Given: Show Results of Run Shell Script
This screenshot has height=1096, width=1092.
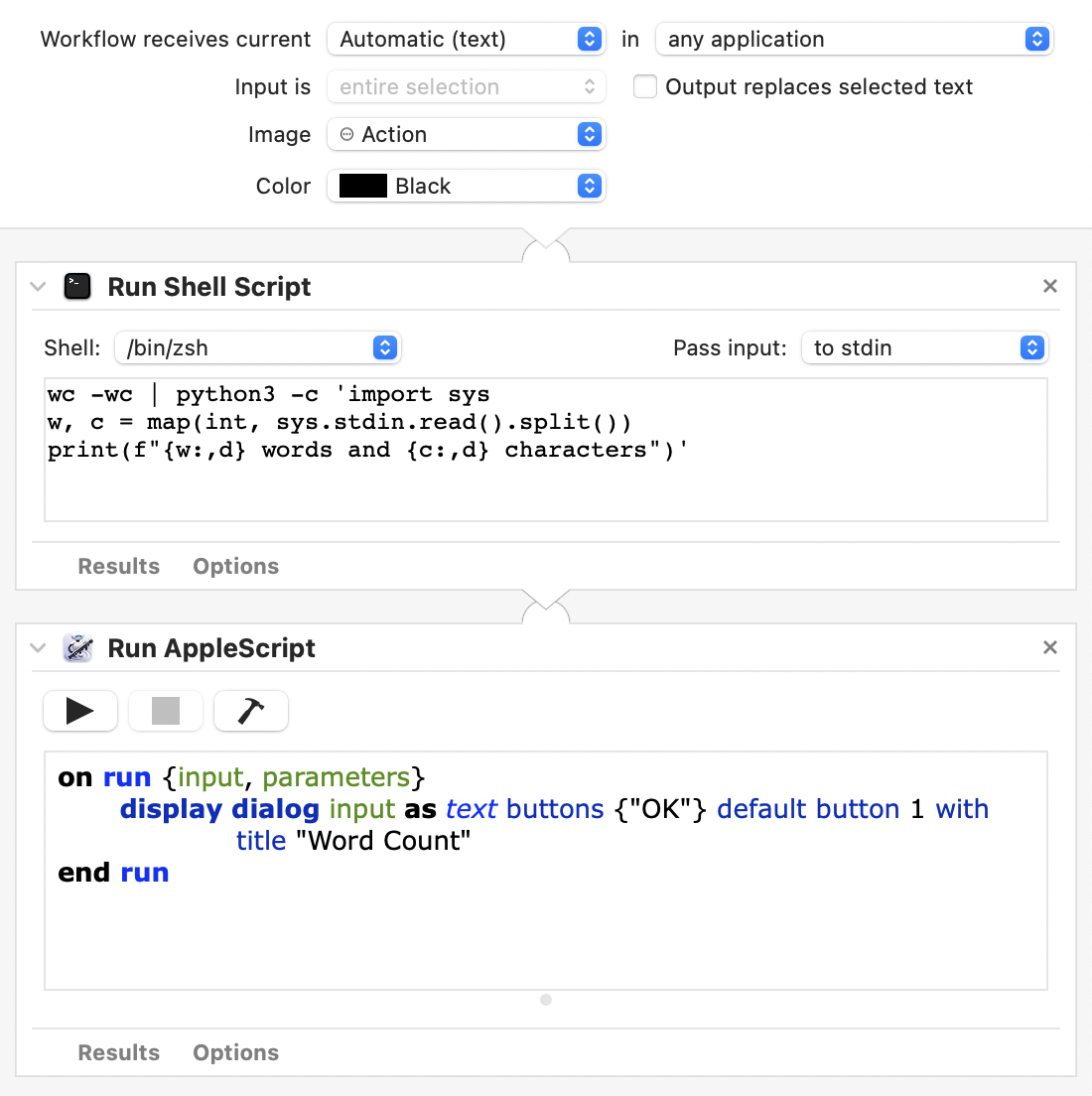Looking at the screenshot, I should click(119, 566).
